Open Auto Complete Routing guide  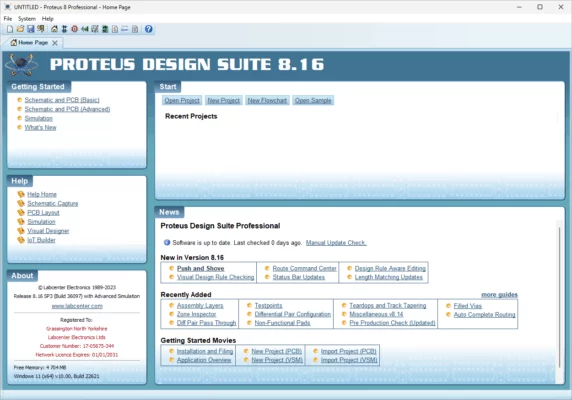(484, 314)
